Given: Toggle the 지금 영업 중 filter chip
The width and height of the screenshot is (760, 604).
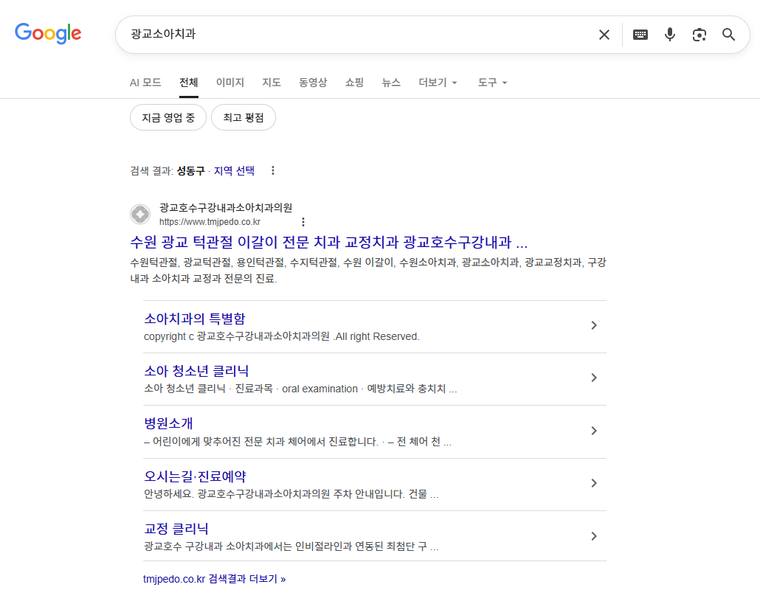Looking at the screenshot, I should pos(168,118).
